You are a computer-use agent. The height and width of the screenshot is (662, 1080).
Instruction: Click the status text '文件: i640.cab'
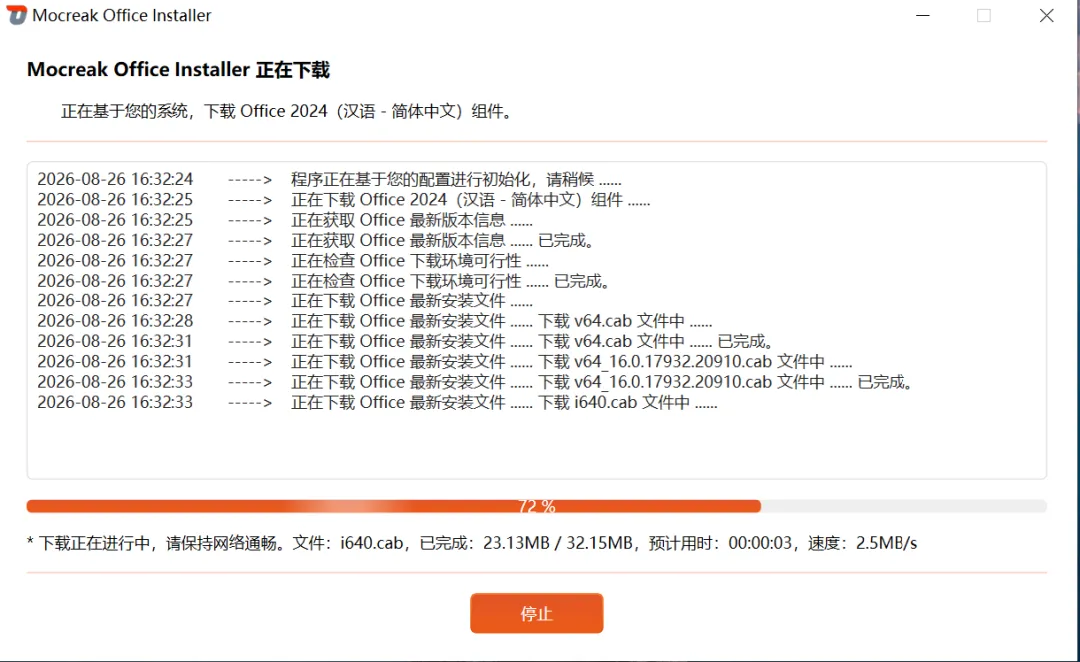(348, 543)
